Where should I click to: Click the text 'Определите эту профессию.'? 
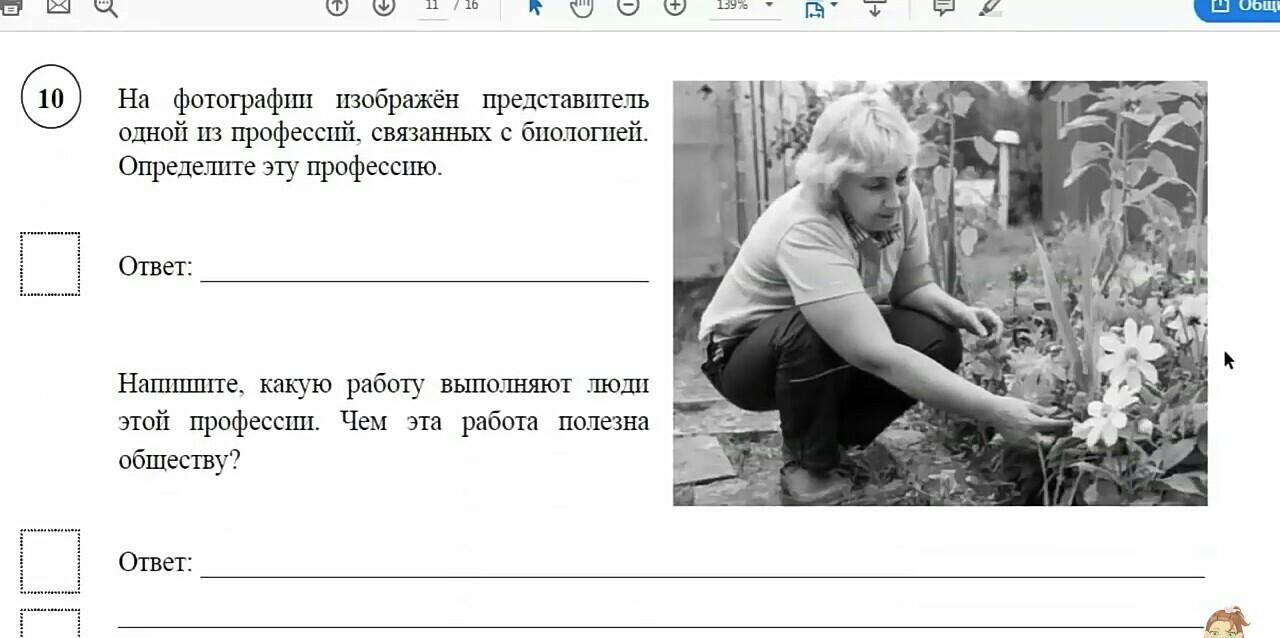[280, 166]
